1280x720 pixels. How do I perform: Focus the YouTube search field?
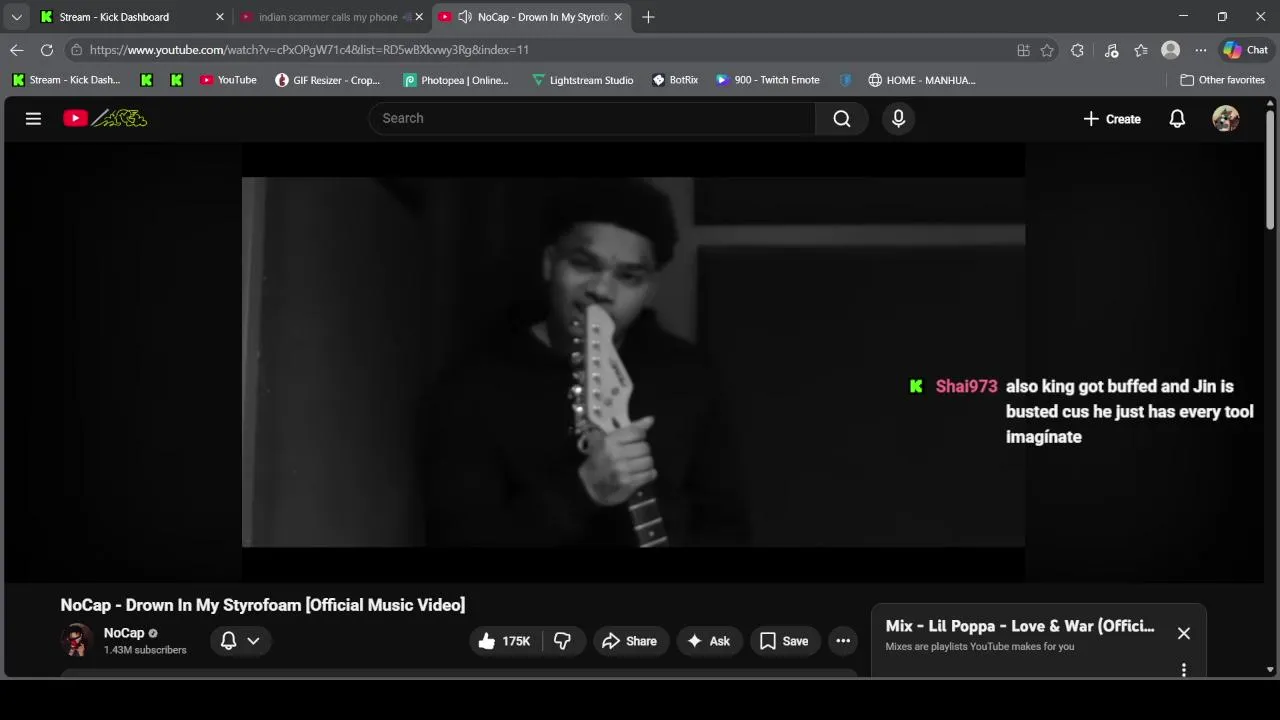point(592,118)
